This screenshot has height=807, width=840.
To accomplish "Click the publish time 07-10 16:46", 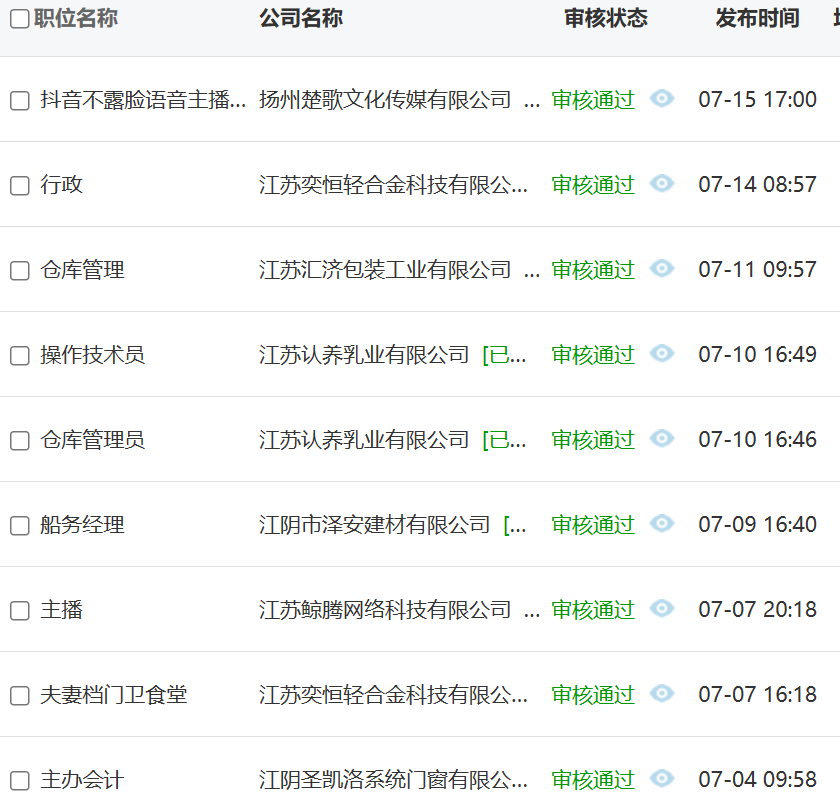I will click(x=758, y=440).
